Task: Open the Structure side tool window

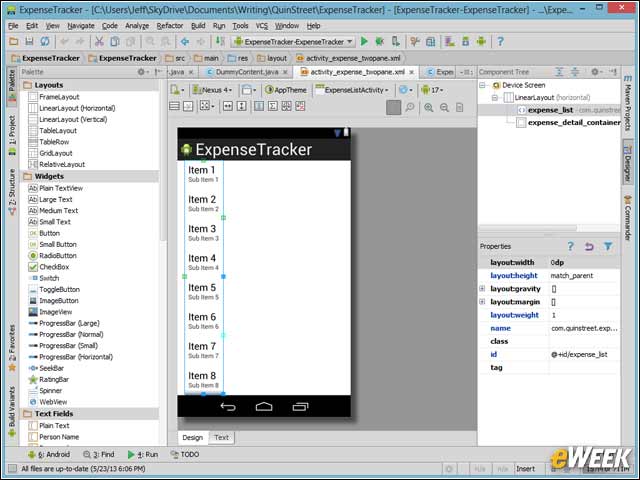Action: point(12,192)
